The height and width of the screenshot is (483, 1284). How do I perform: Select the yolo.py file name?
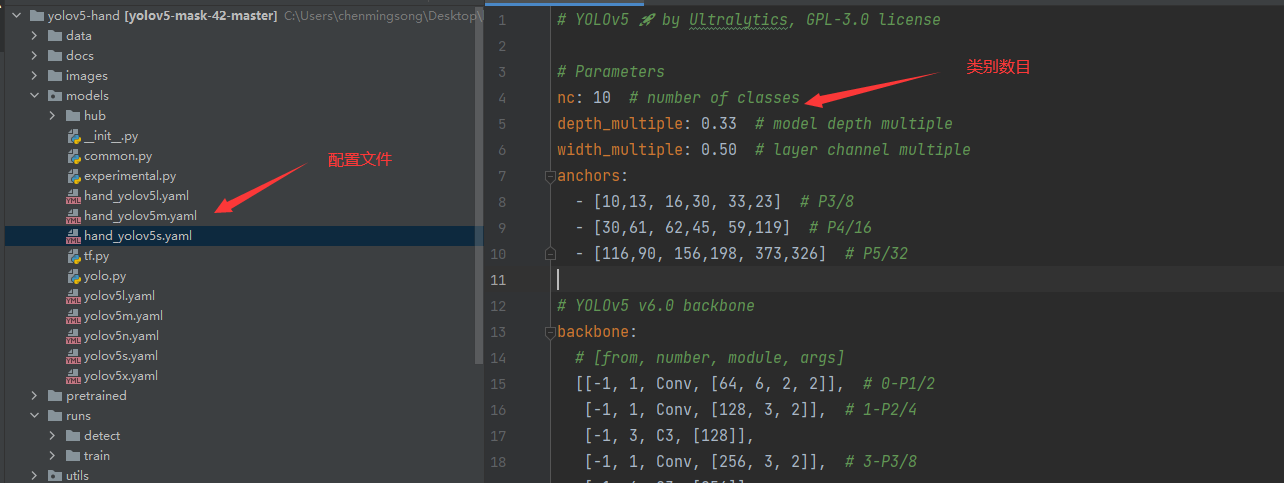105,276
